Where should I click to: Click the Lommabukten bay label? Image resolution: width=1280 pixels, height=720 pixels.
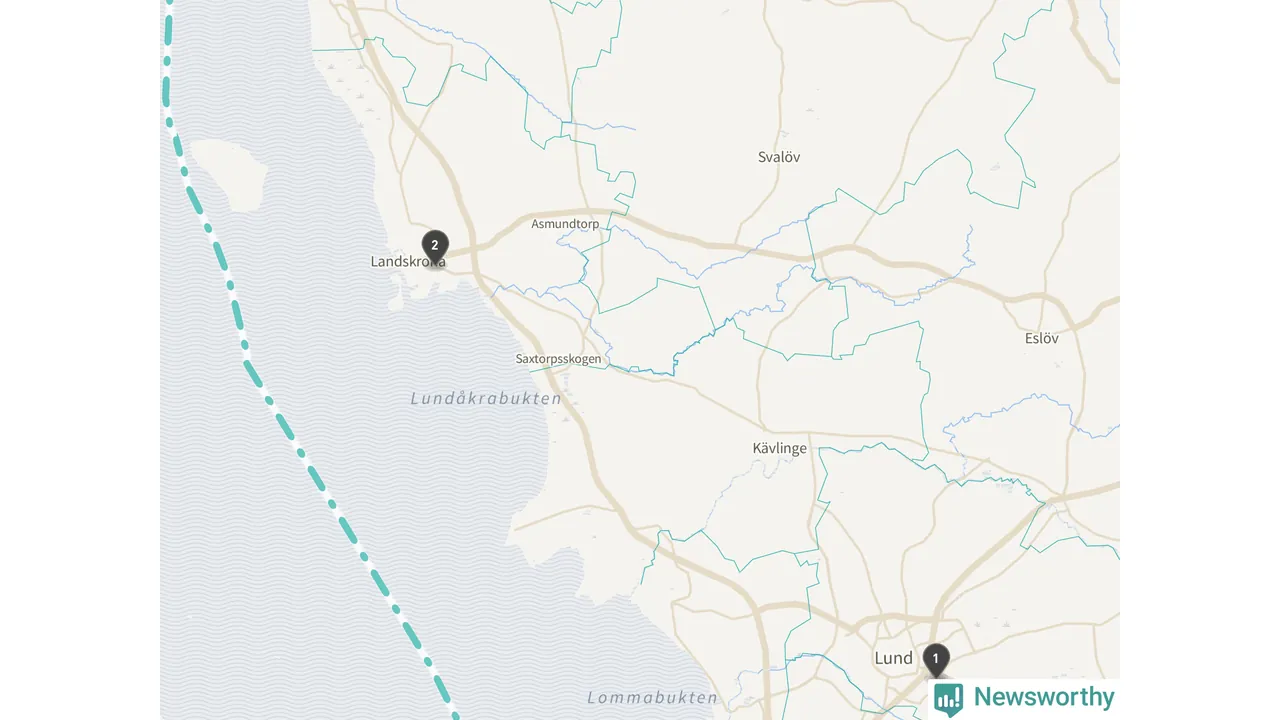(x=652, y=697)
